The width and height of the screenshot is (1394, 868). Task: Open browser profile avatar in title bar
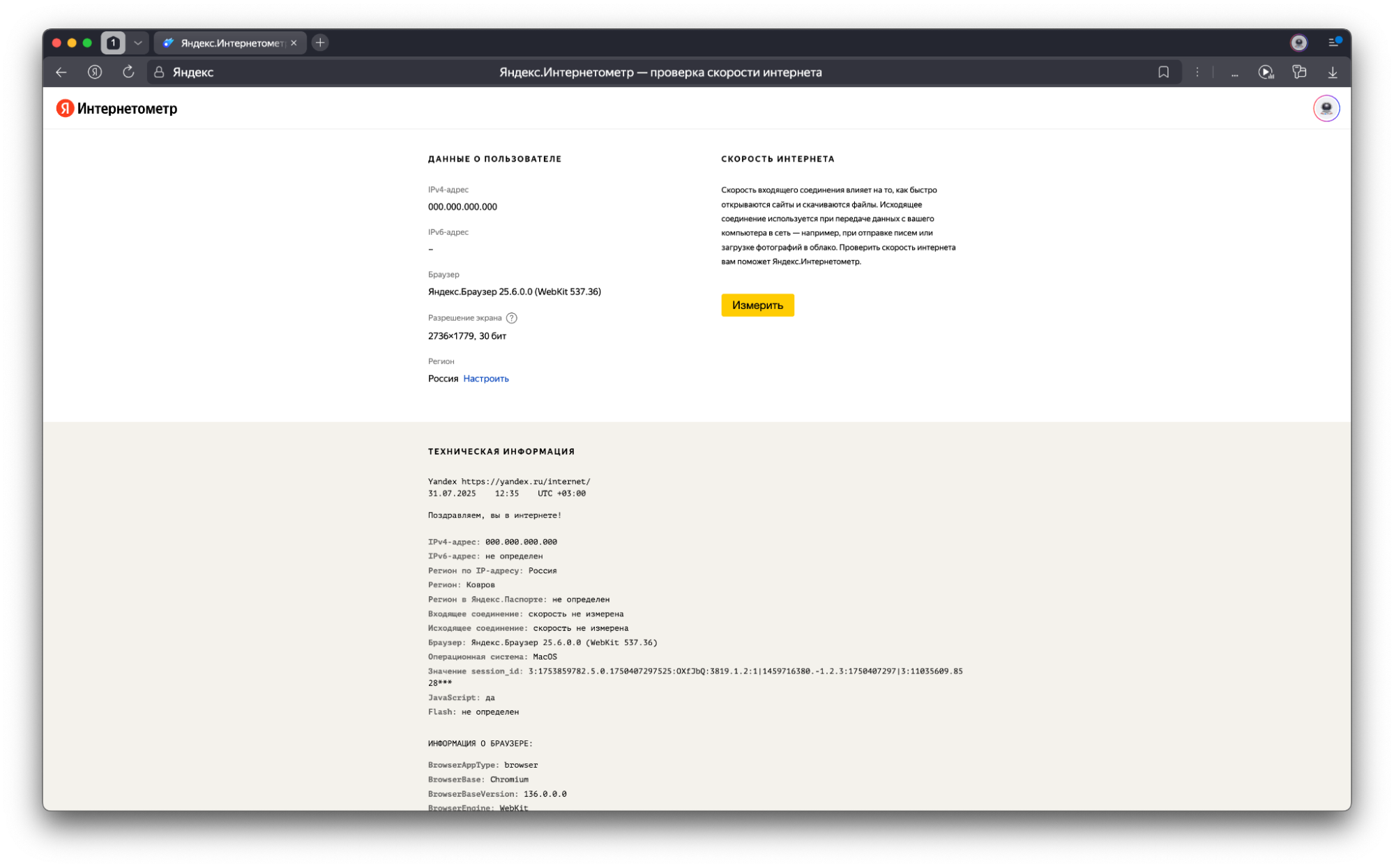tap(1298, 43)
